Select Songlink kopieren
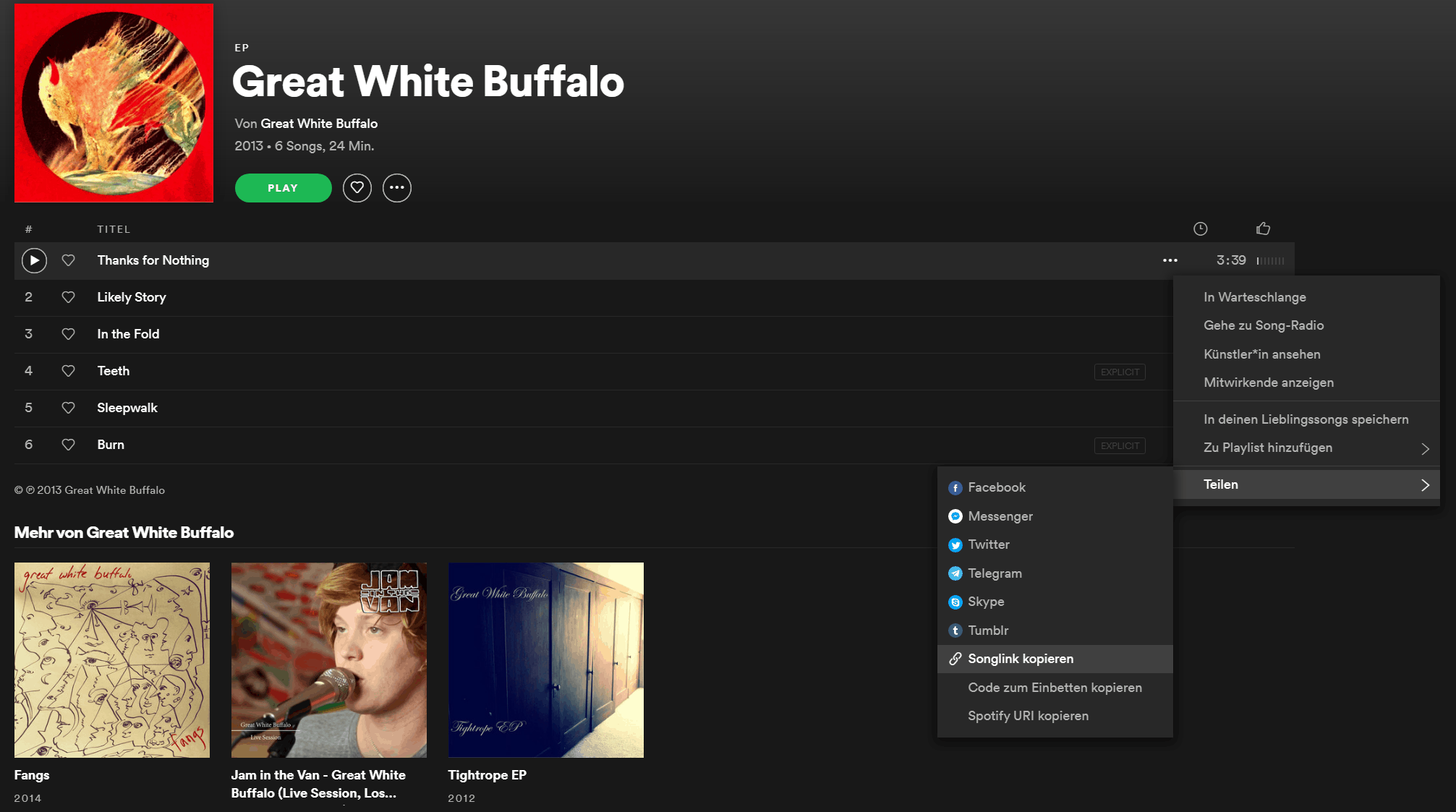The height and width of the screenshot is (812, 1456). click(1055, 659)
